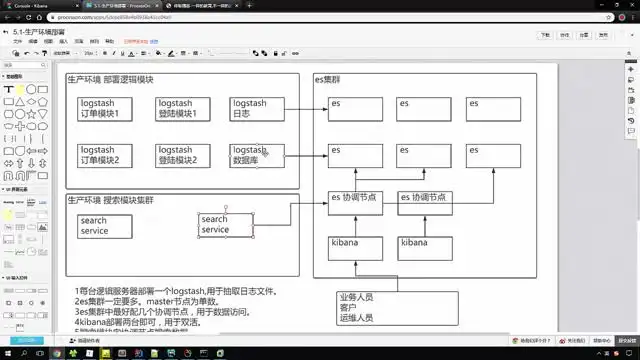
Task: Select the left kibana box on canvas
Action: coord(356,248)
